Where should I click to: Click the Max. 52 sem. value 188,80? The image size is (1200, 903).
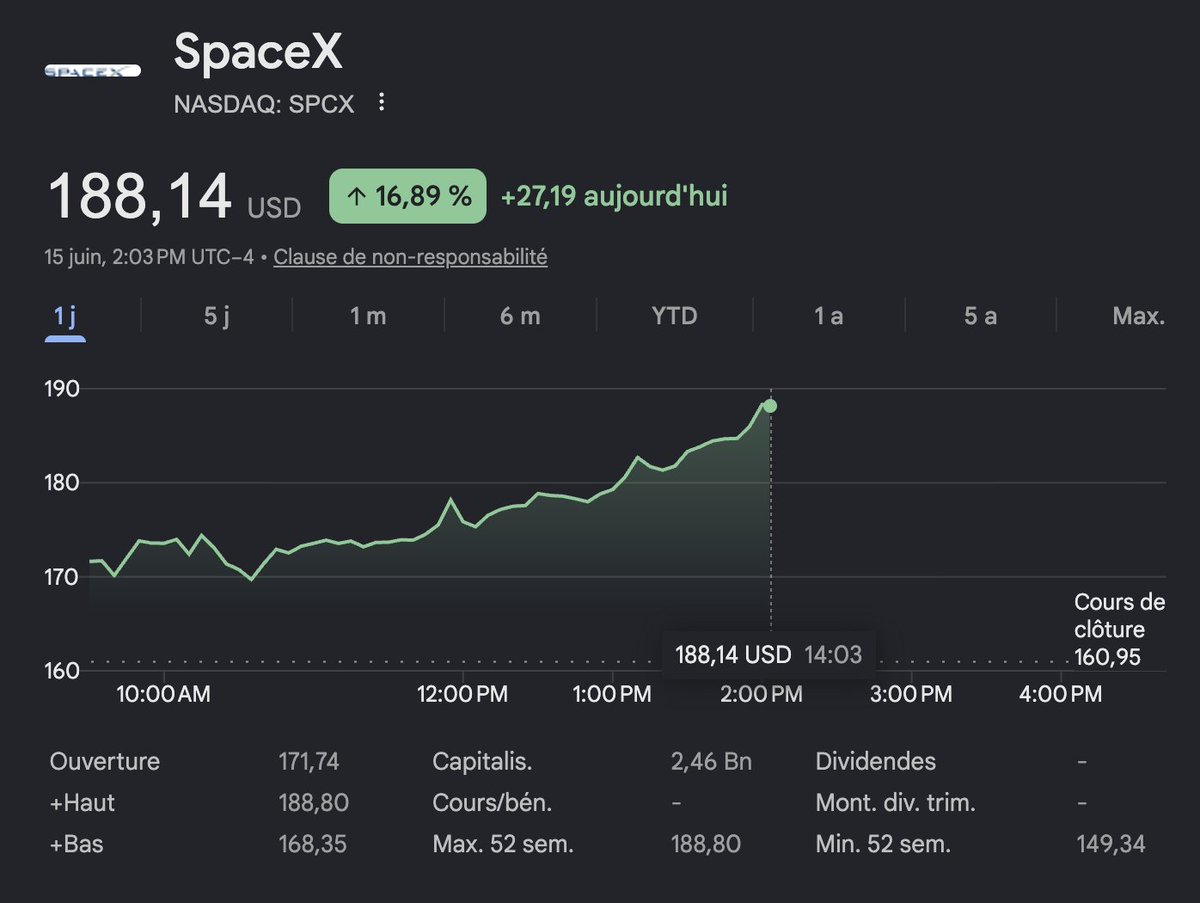pyautogui.click(x=706, y=844)
